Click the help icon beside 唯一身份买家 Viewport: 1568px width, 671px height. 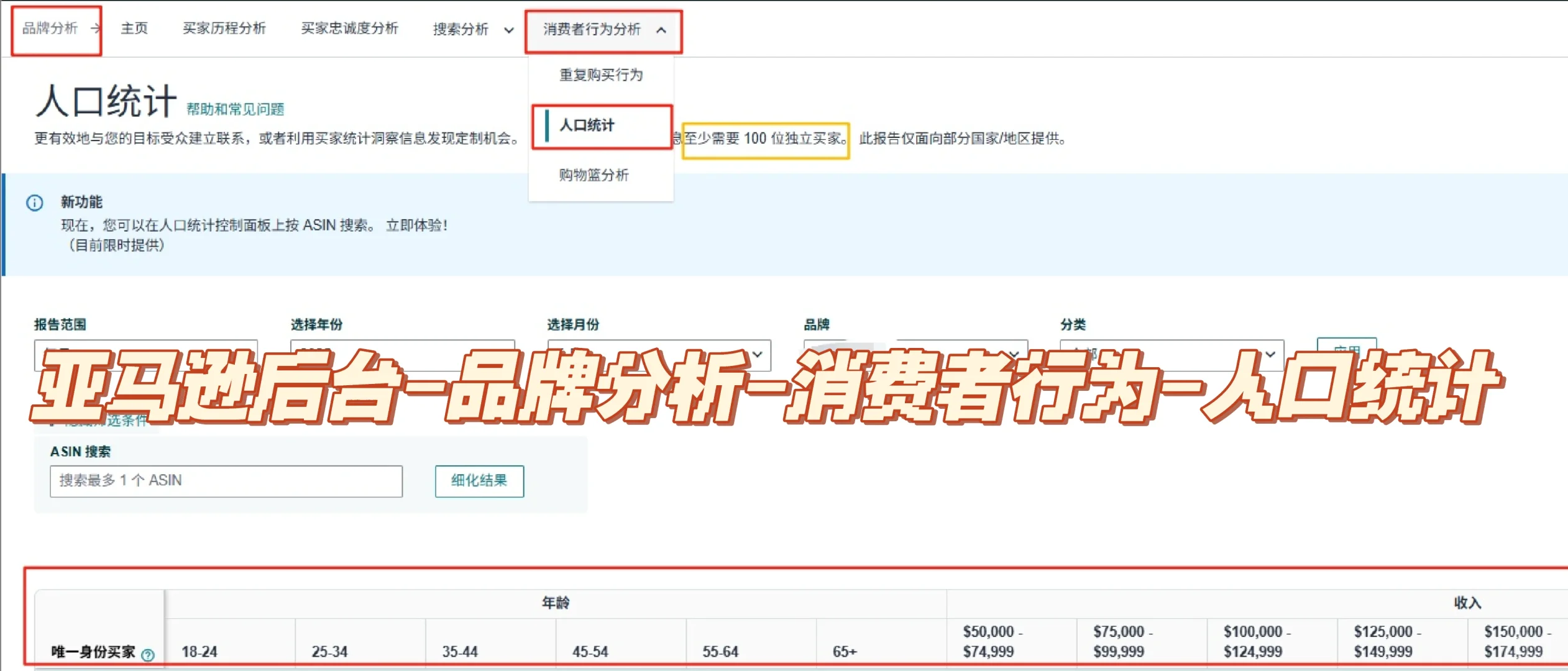click(148, 655)
